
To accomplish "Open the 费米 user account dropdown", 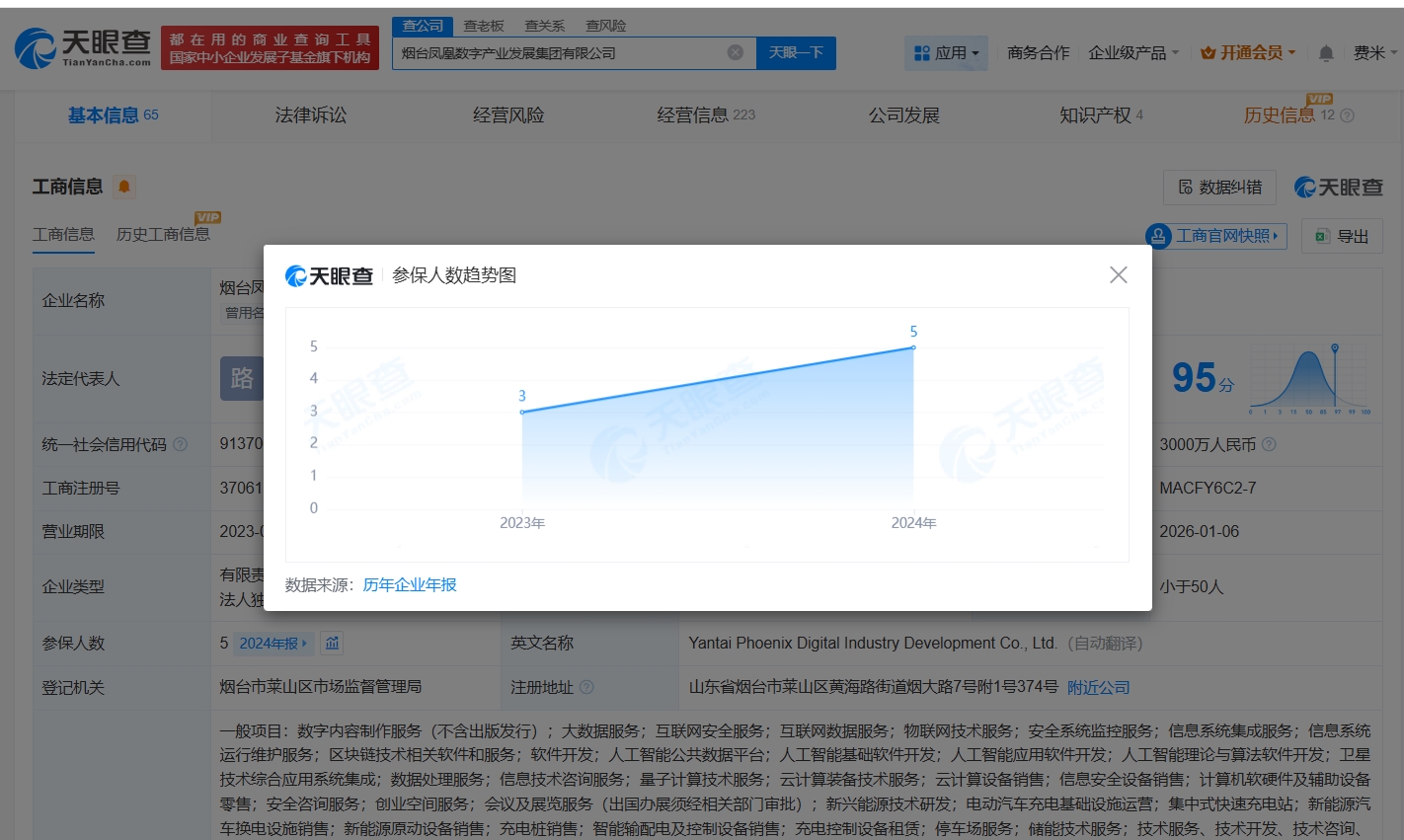I will [1374, 53].
